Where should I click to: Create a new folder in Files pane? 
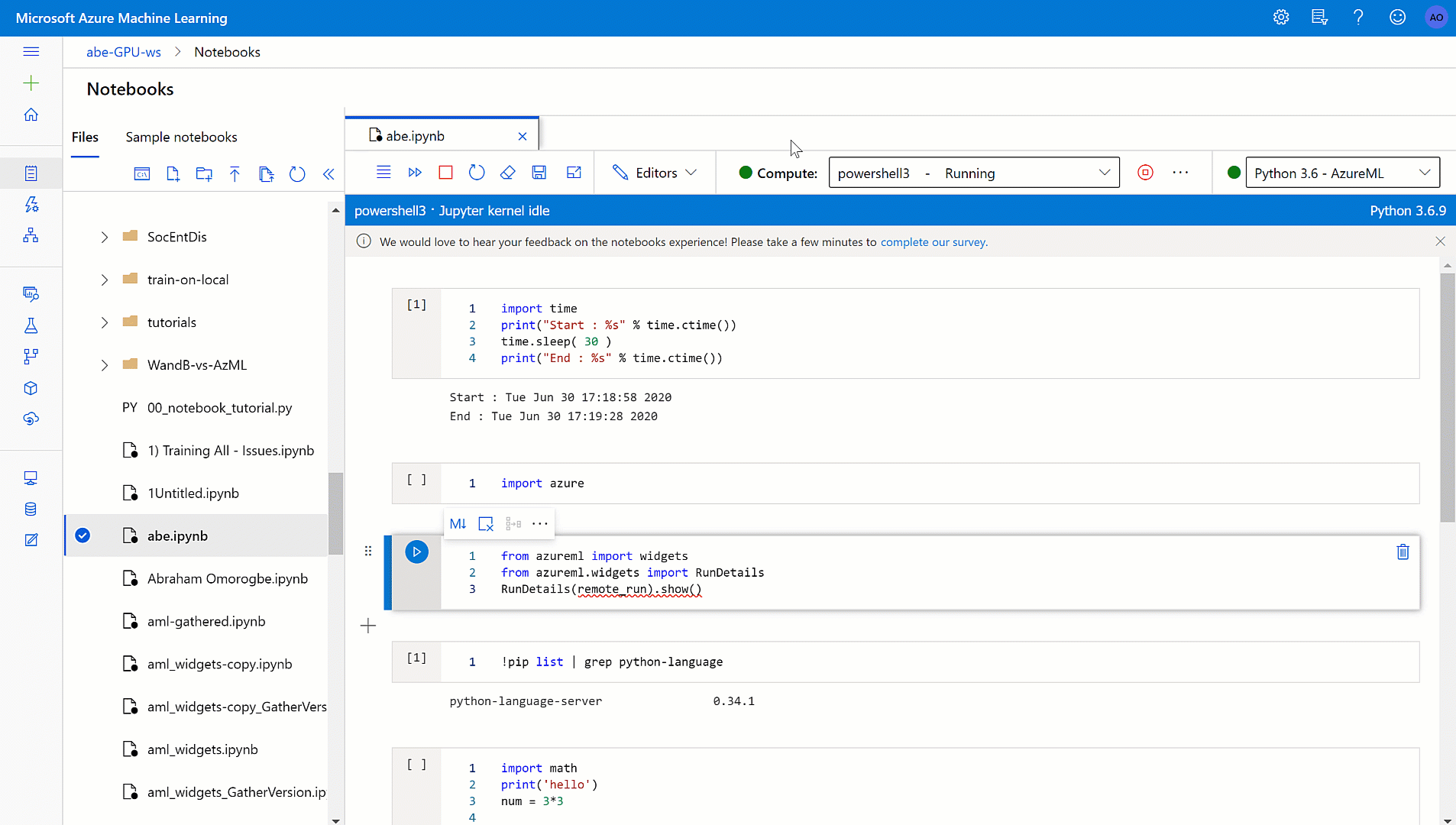click(204, 174)
